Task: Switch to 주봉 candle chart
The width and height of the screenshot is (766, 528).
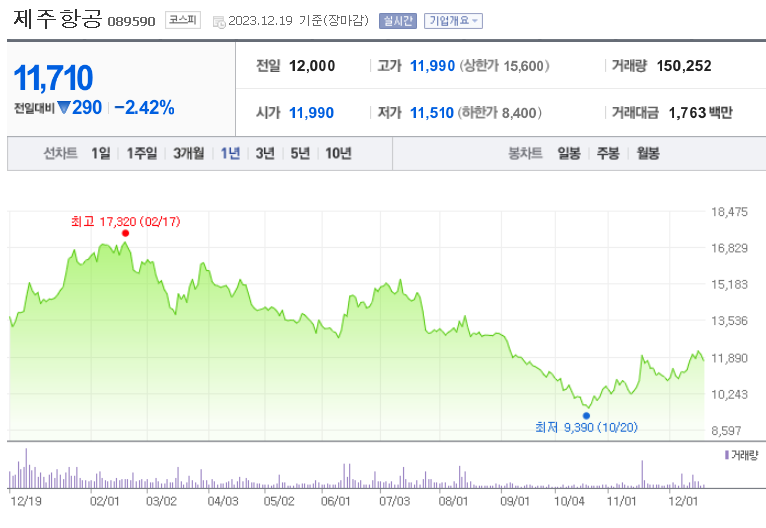Action: [x=608, y=153]
